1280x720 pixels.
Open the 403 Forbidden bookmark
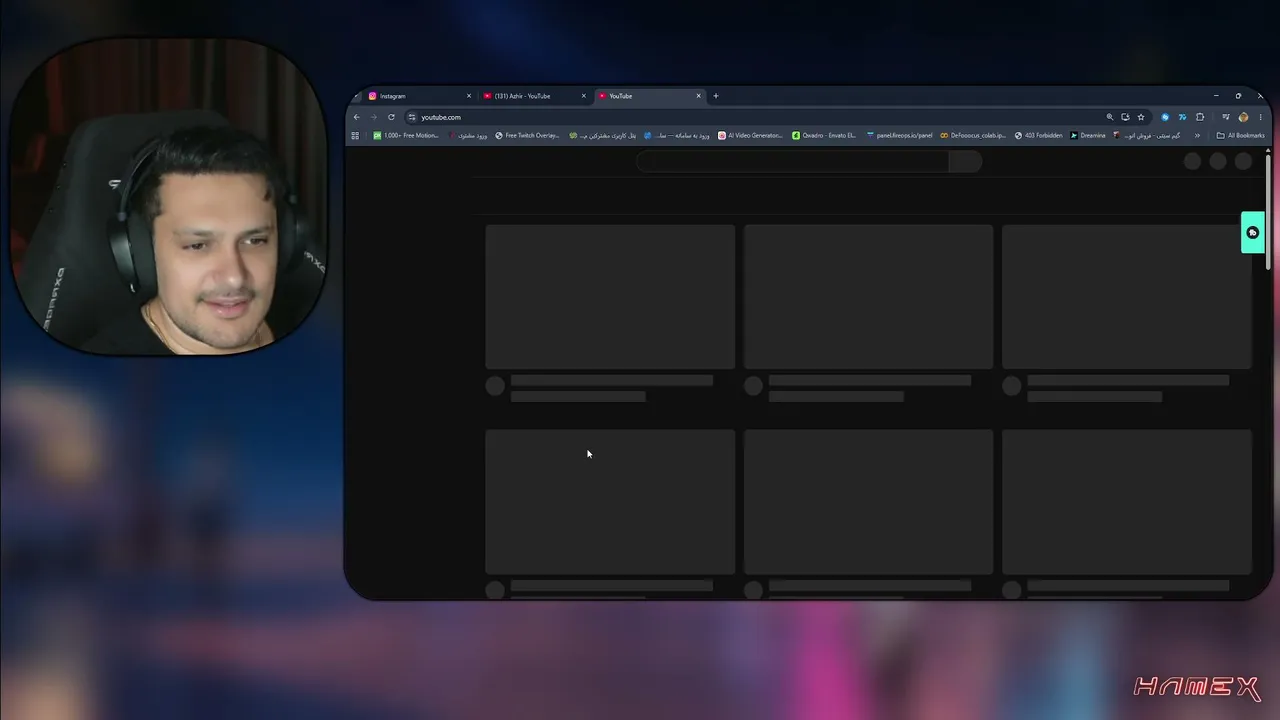coord(1039,136)
